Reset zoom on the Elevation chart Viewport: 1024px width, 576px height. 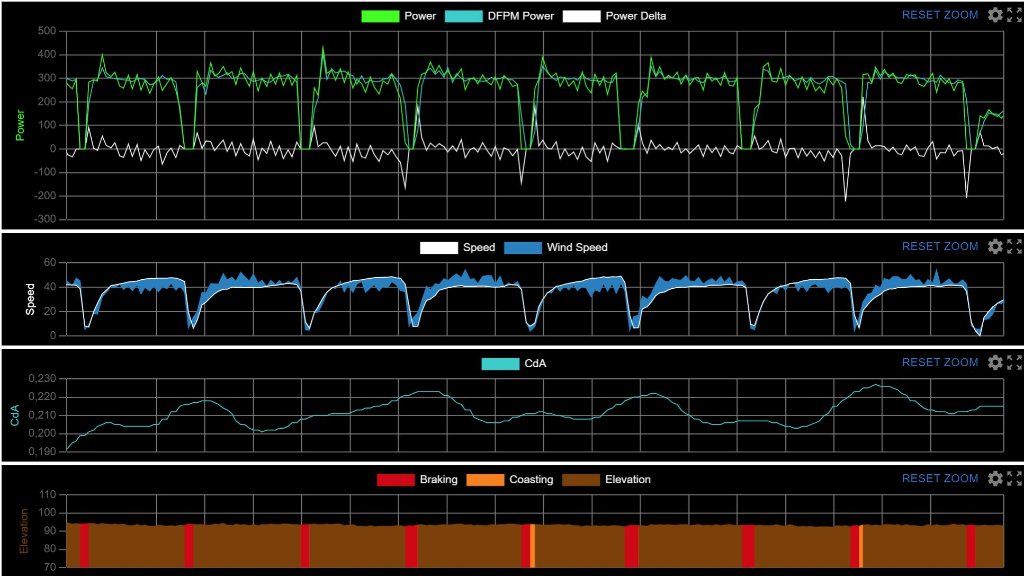point(940,479)
